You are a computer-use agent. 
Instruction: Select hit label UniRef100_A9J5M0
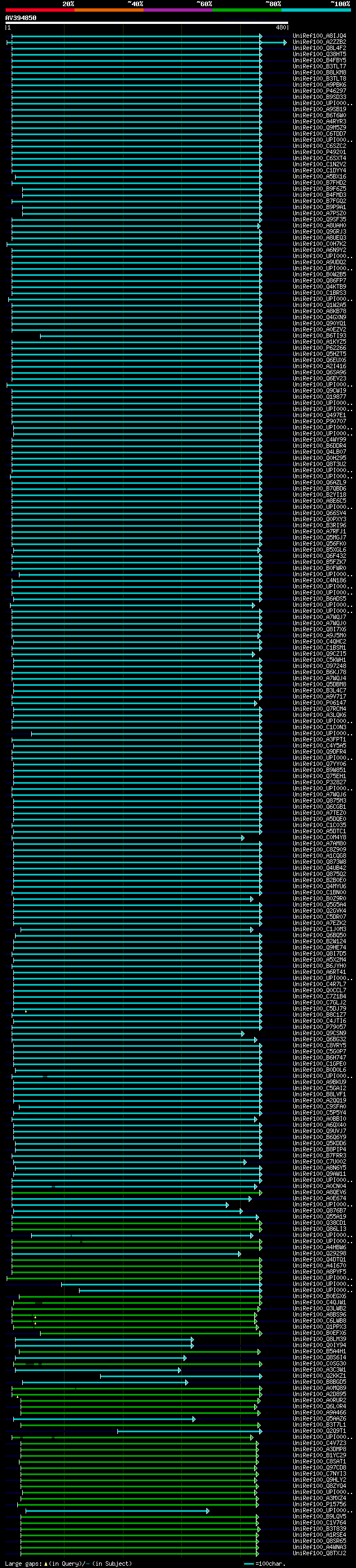[x=319, y=635]
